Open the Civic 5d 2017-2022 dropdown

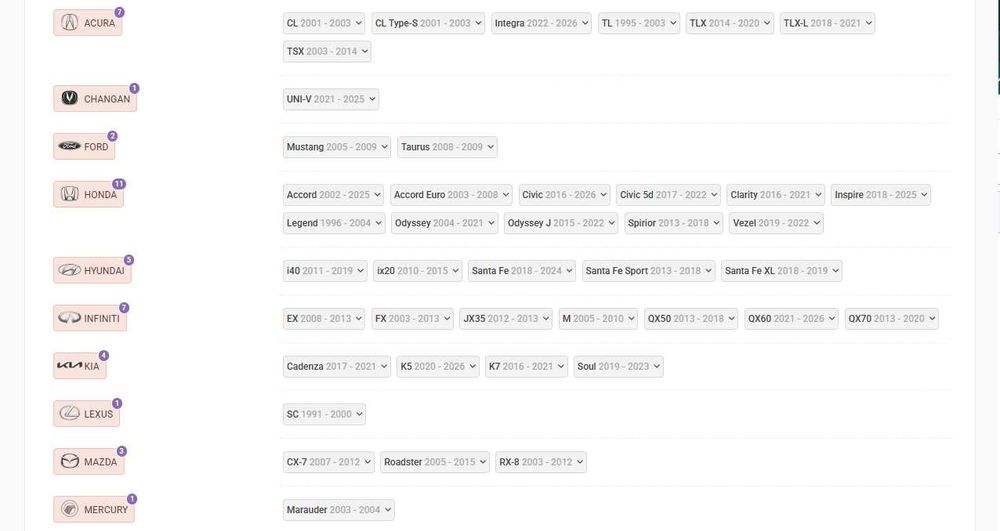(x=668, y=194)
